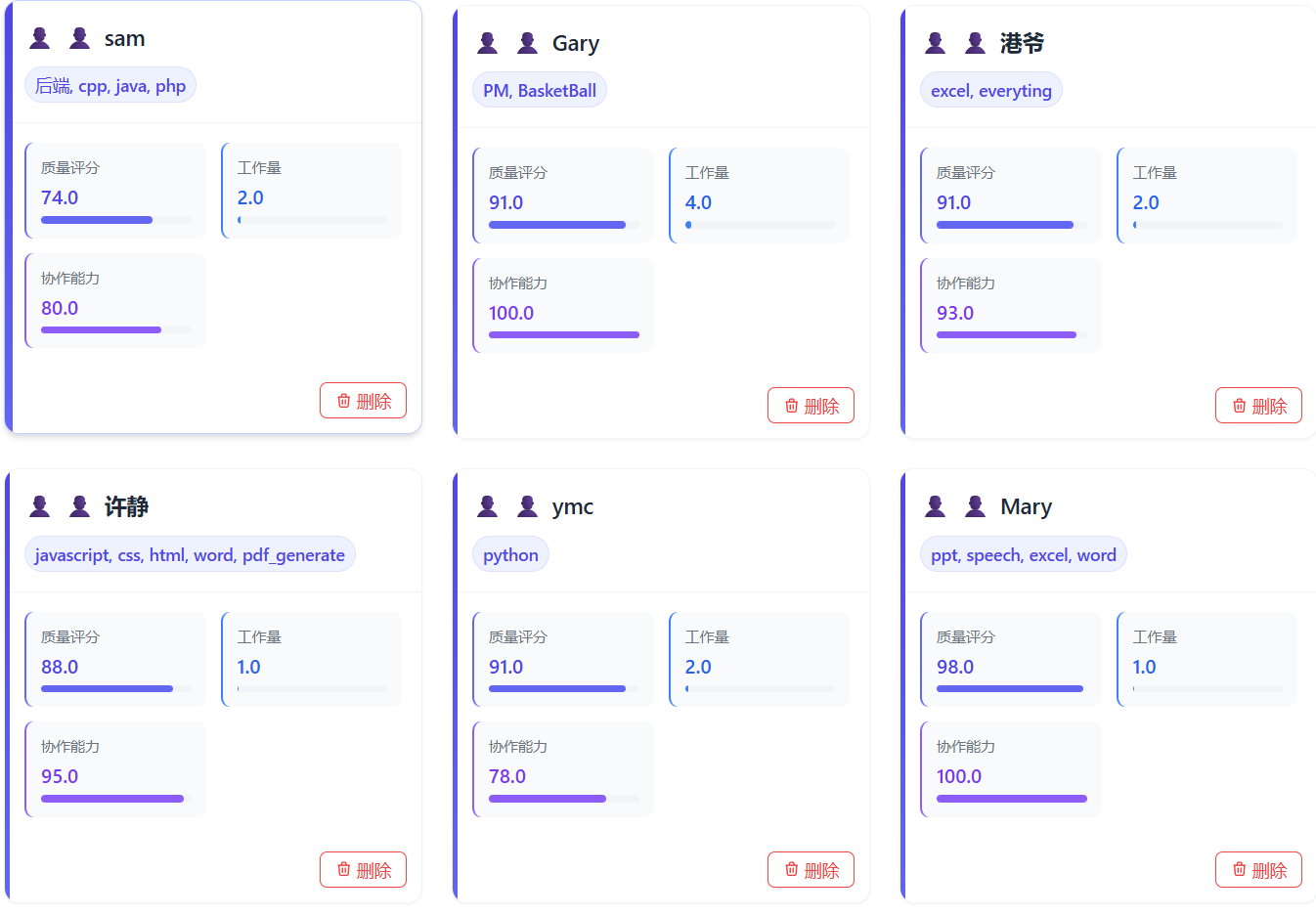
Task: Click the avatar icon beside Mary
Action: click(x=976, y=506)
